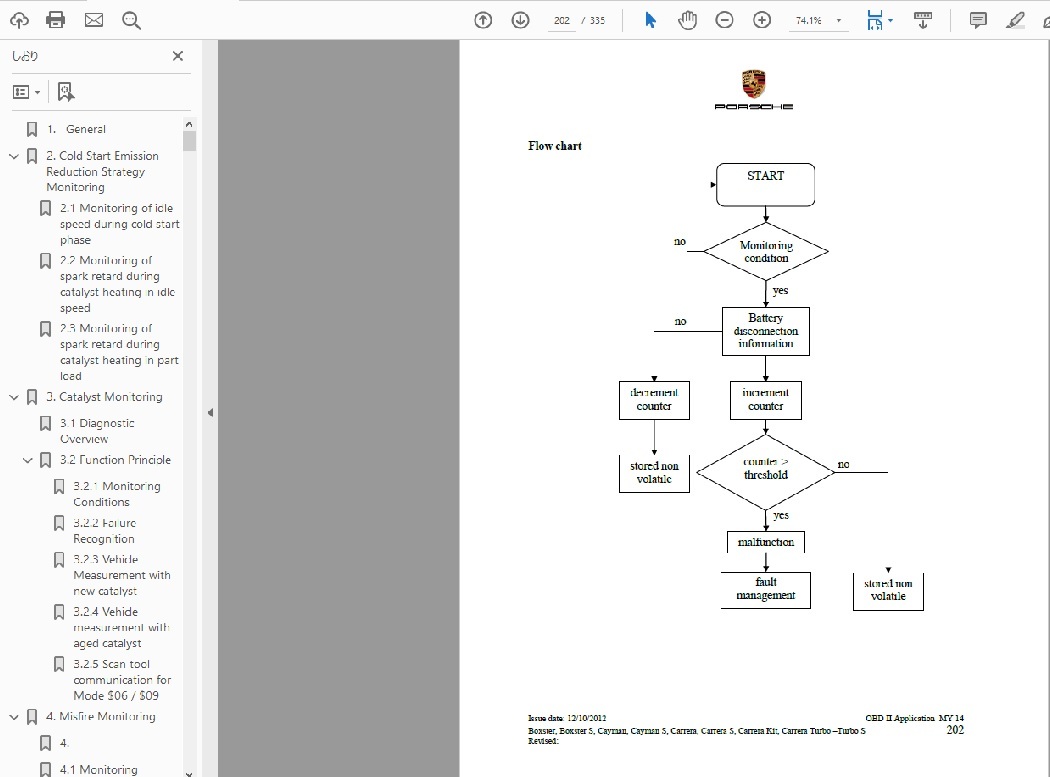Open 2.3 spark retard part load bookmark
Viewport: 1050px width, 777px height.
coord(119,352)
